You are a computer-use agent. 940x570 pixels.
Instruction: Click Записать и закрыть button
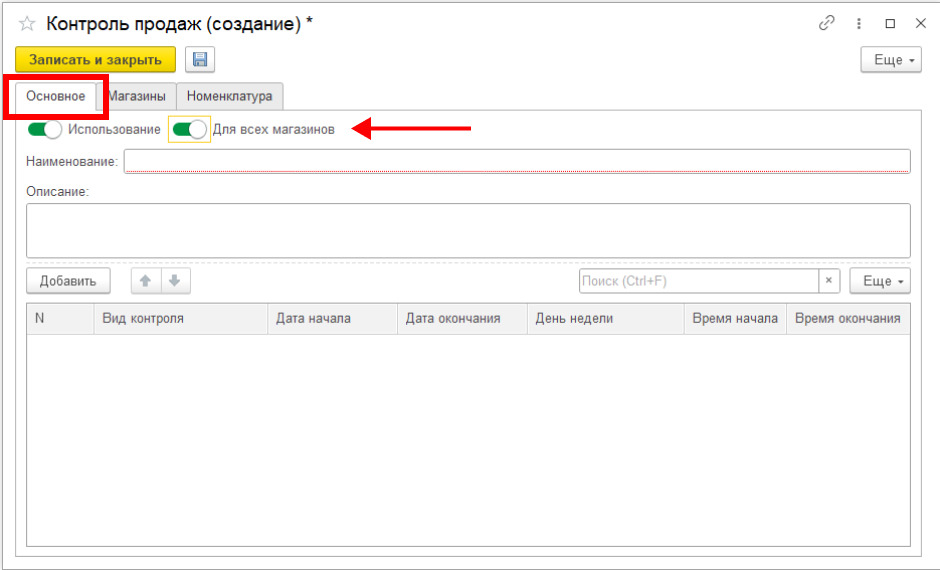95,60
